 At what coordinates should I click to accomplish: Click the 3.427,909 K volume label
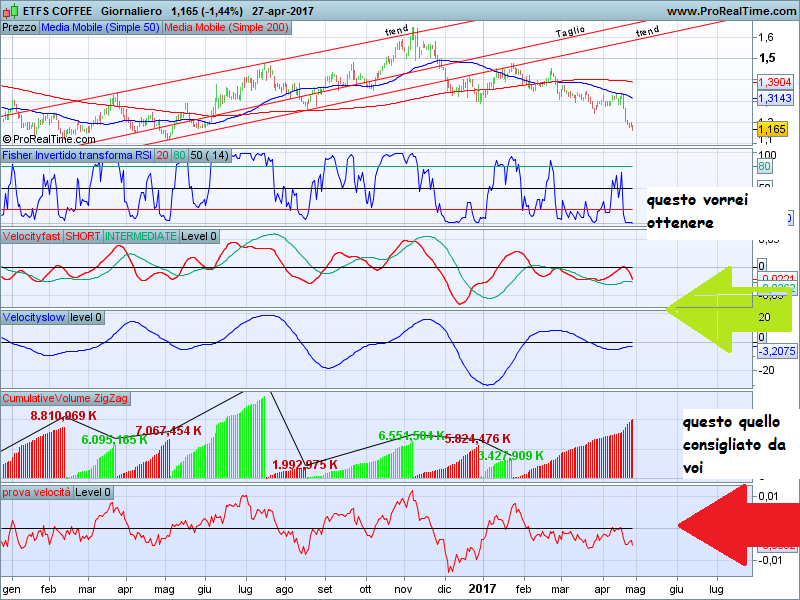point(511,456)
